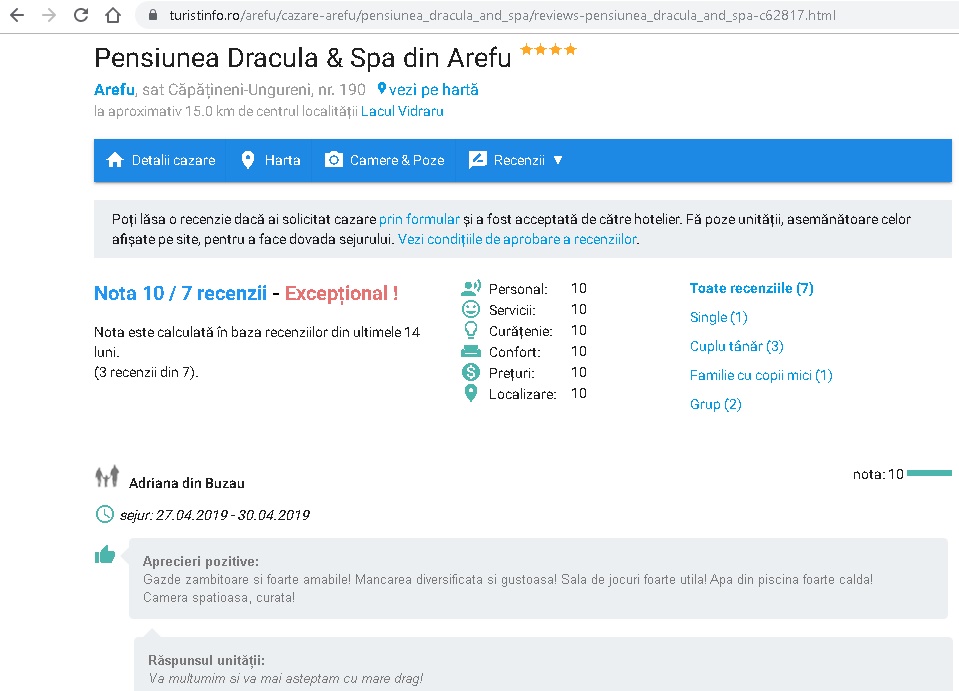Click the map pin icon near 'vezi pe hartă'

tap(381, 89)
